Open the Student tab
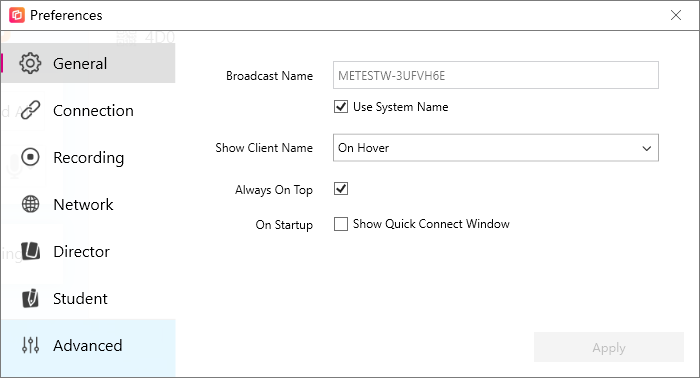The height and width of the screenshot is (378, 700). 88,298
